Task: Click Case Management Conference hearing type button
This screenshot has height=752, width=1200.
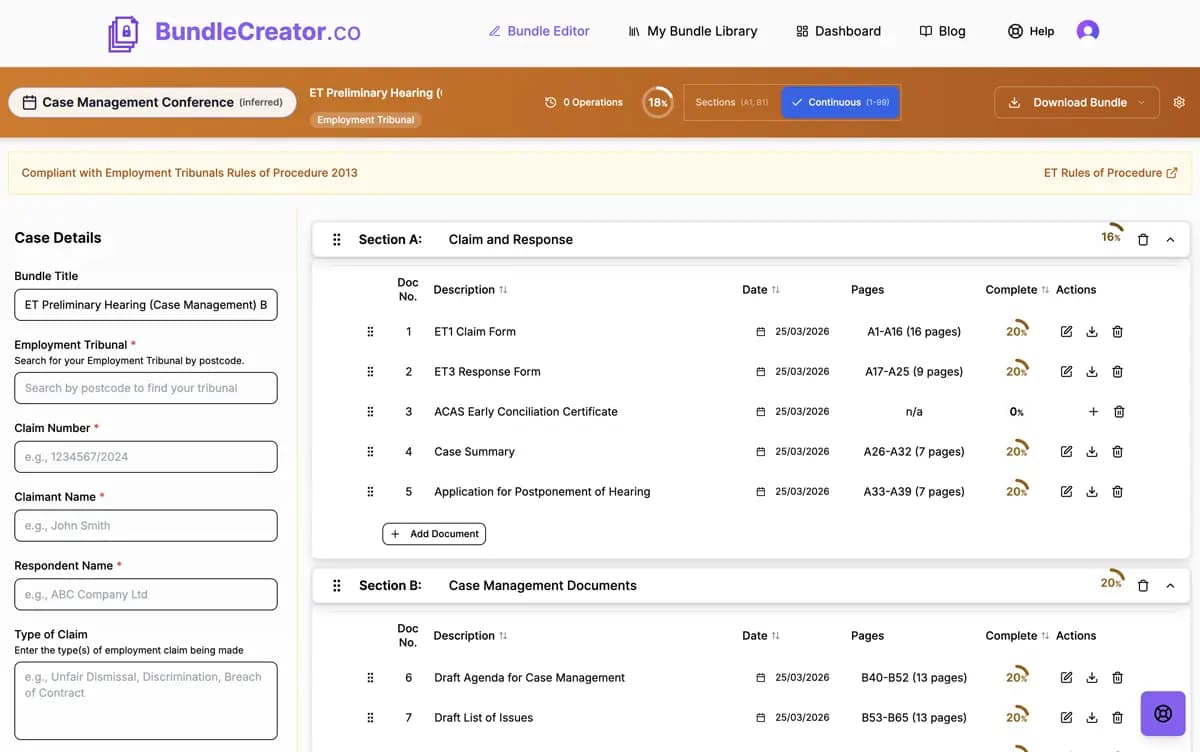Action: point(152,102)
